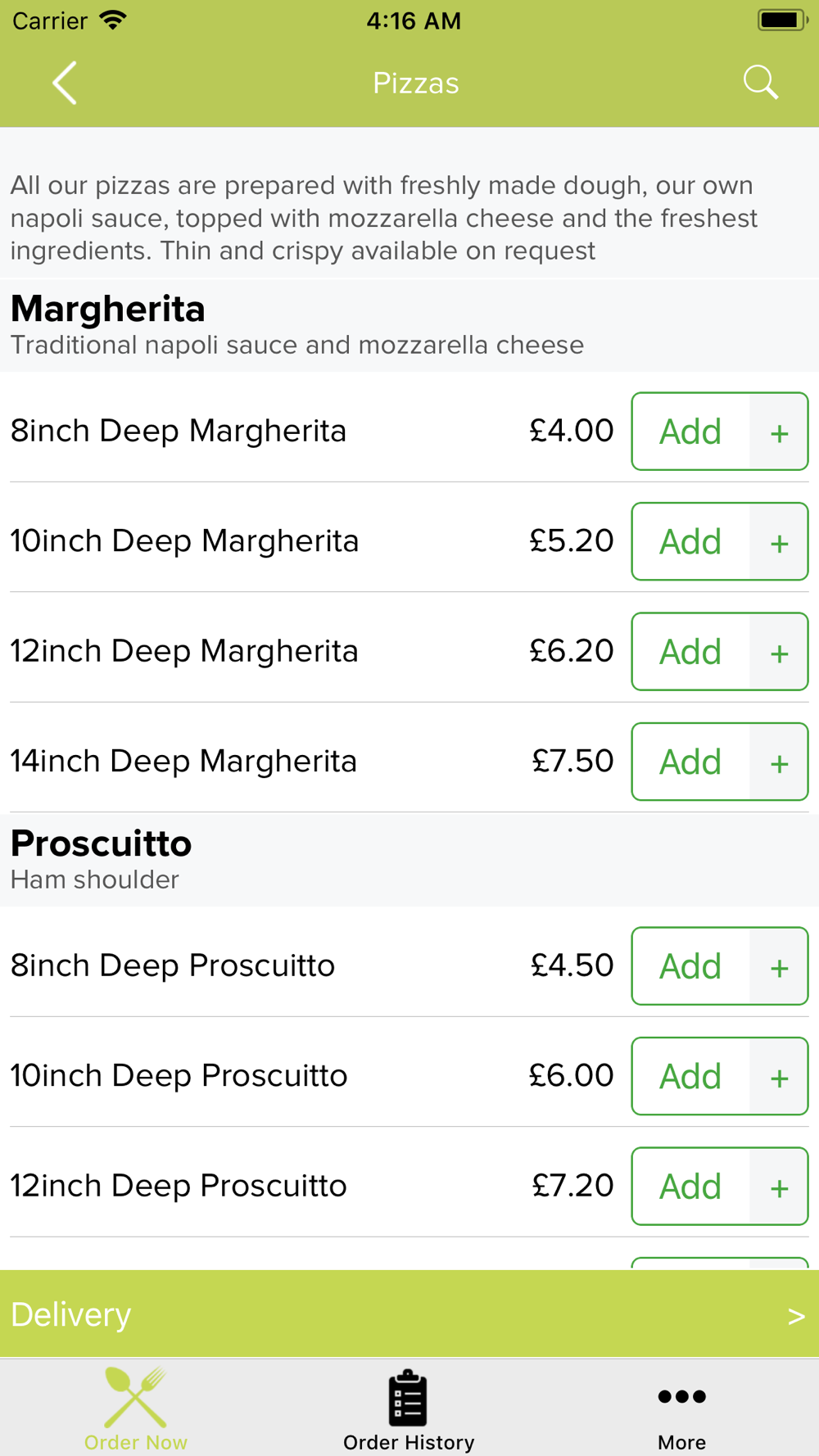Tap plus icon for 8inch Deep Margherita
819x1456 pixels.
point(779,432)
